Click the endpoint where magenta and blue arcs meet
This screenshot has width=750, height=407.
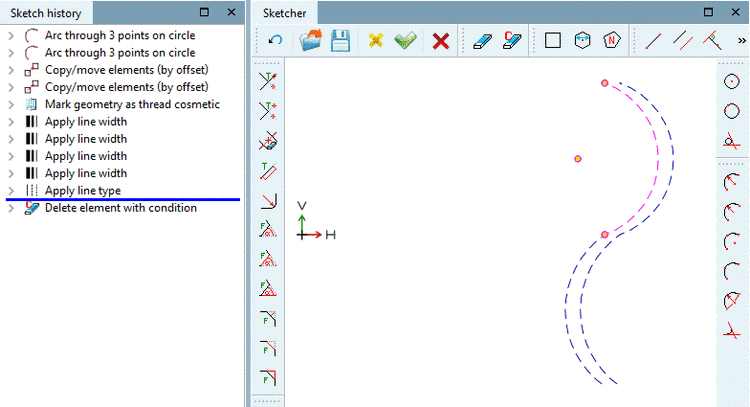click(605, 235)
